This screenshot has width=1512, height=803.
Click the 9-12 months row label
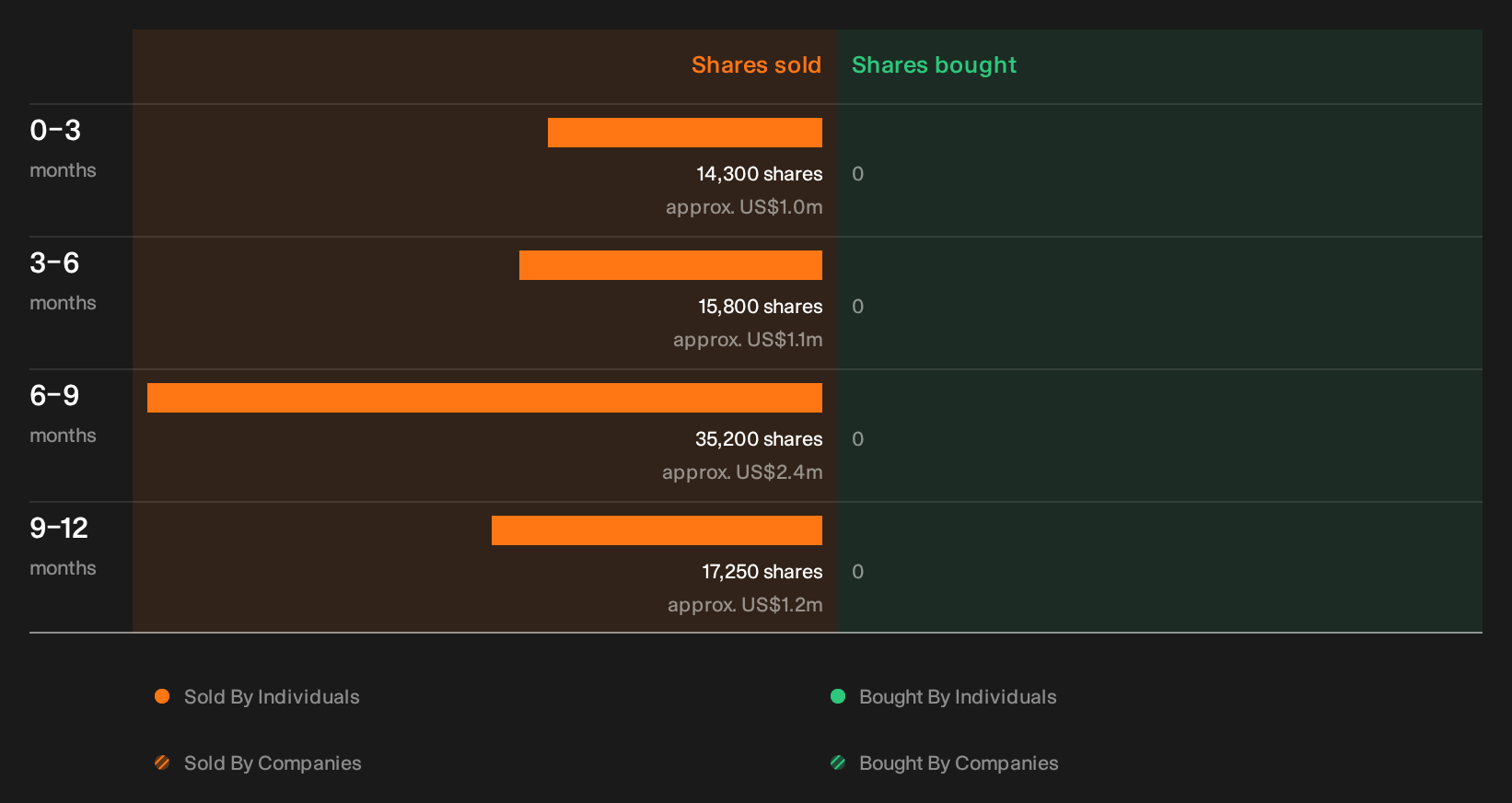[63, 546]
